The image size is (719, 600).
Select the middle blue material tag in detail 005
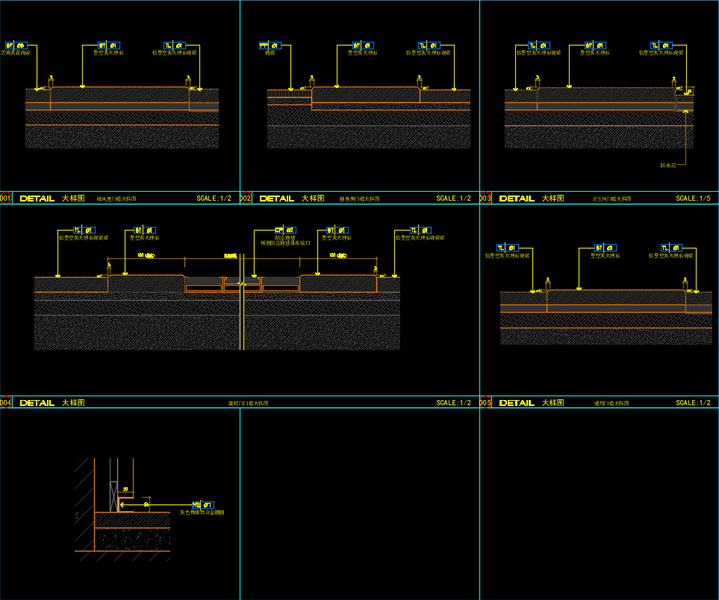[x=605, y=248]
